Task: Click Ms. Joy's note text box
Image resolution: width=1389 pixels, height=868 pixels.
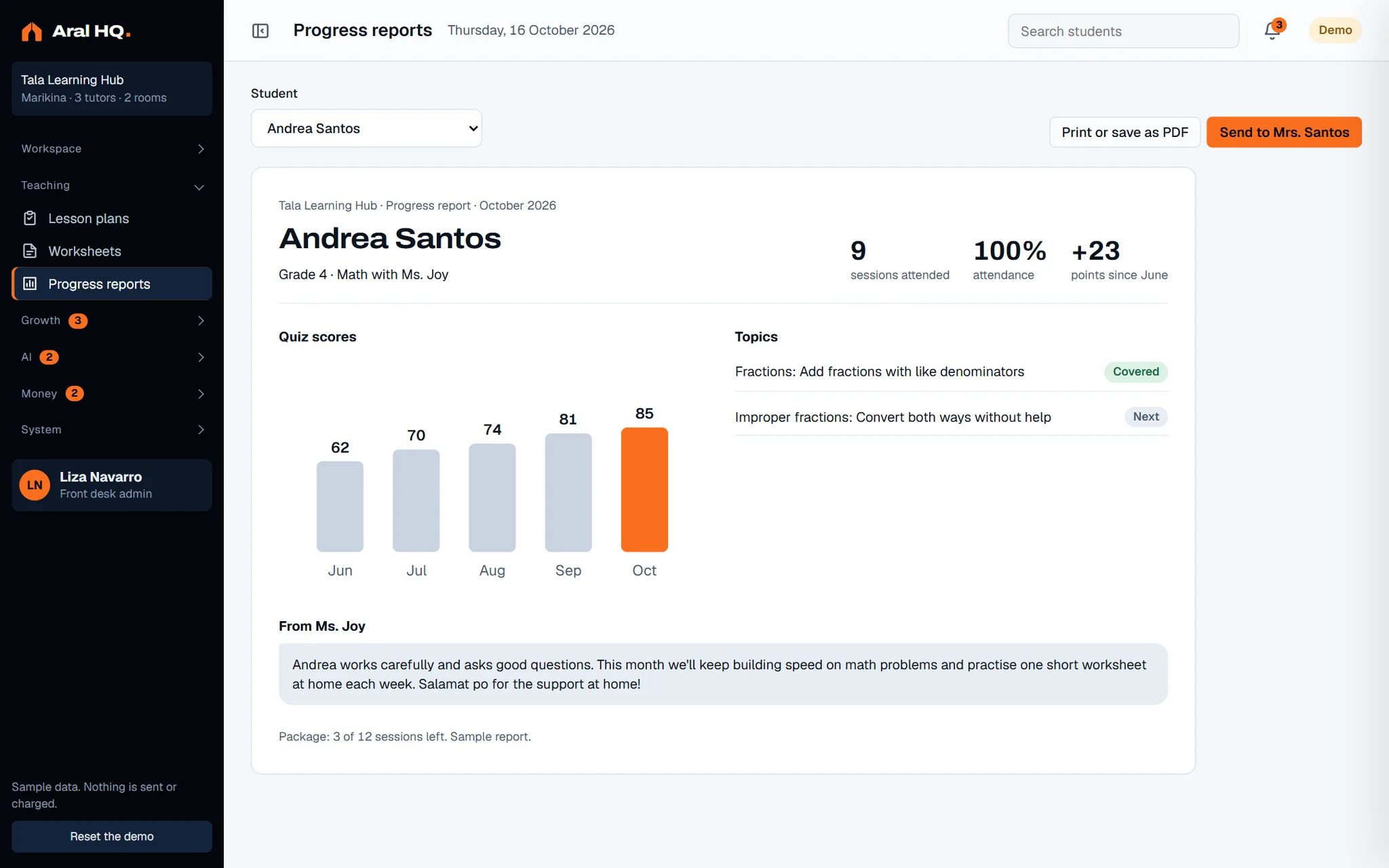Action: pyautogui.click(x=723, y=674)
